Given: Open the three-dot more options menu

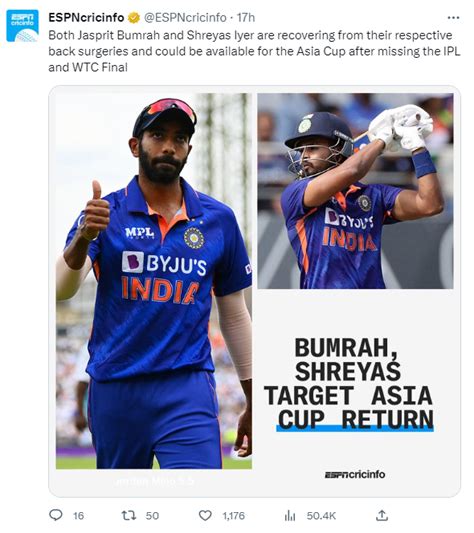Looking at the screenshot, I should [453, 18].
